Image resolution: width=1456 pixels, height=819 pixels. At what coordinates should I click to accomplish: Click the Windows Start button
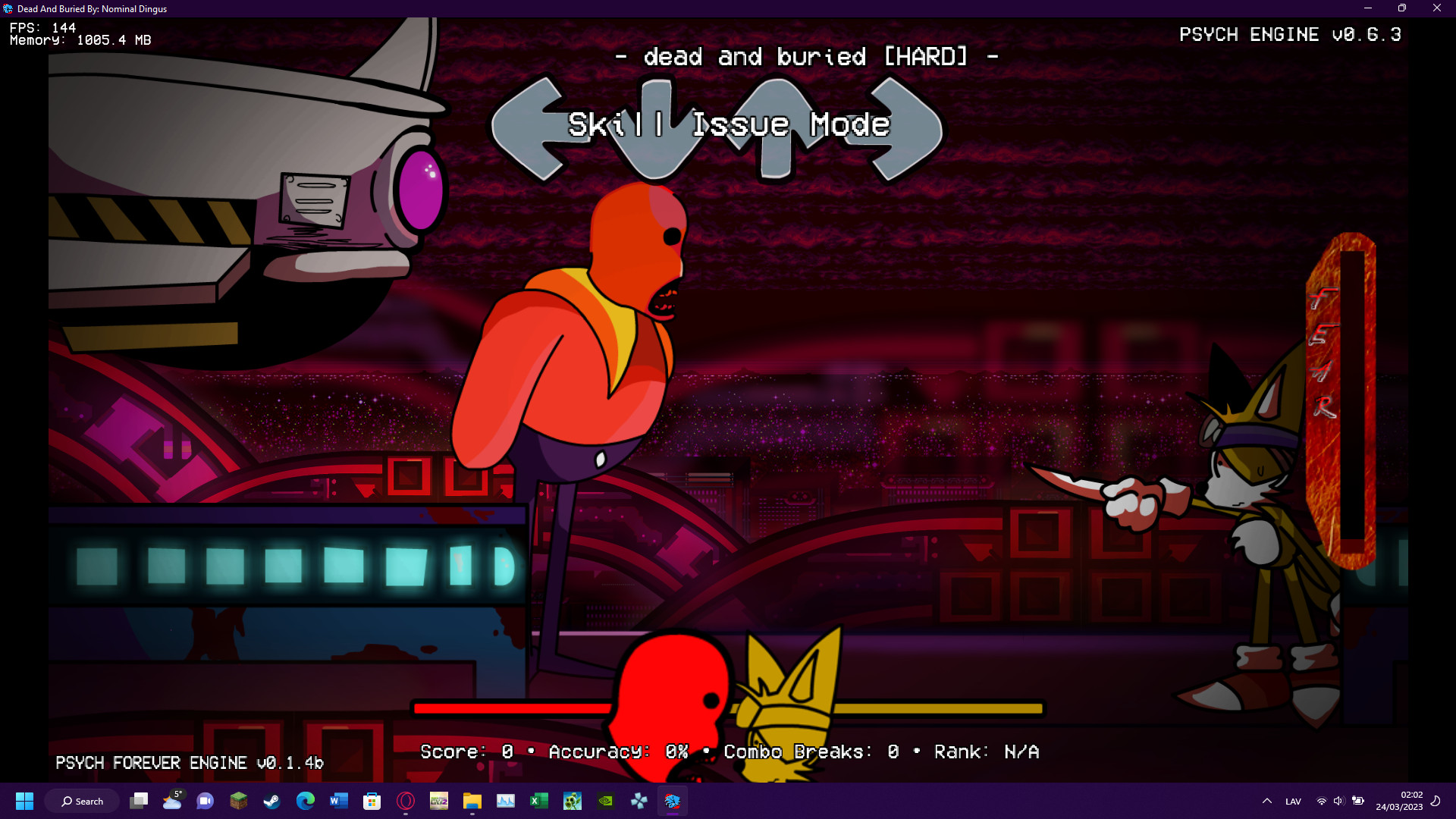24,801
